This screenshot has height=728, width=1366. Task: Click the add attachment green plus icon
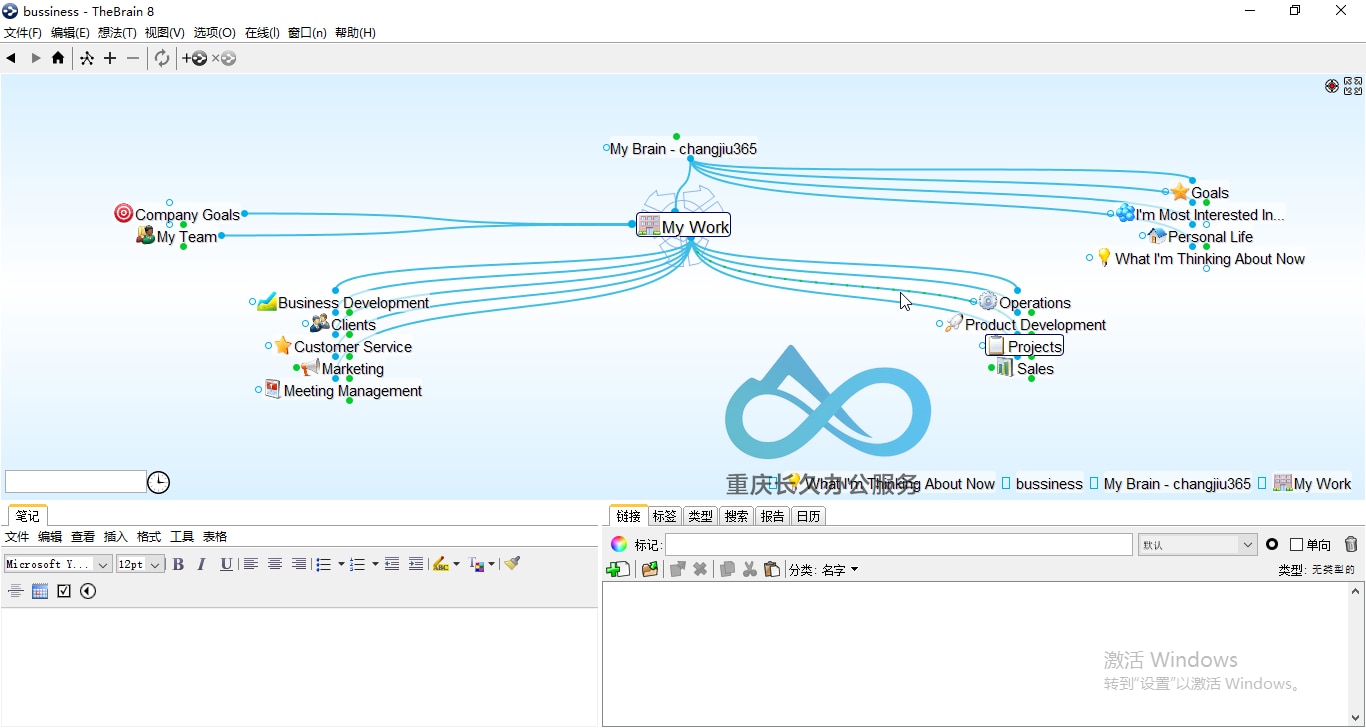[618, 569]
